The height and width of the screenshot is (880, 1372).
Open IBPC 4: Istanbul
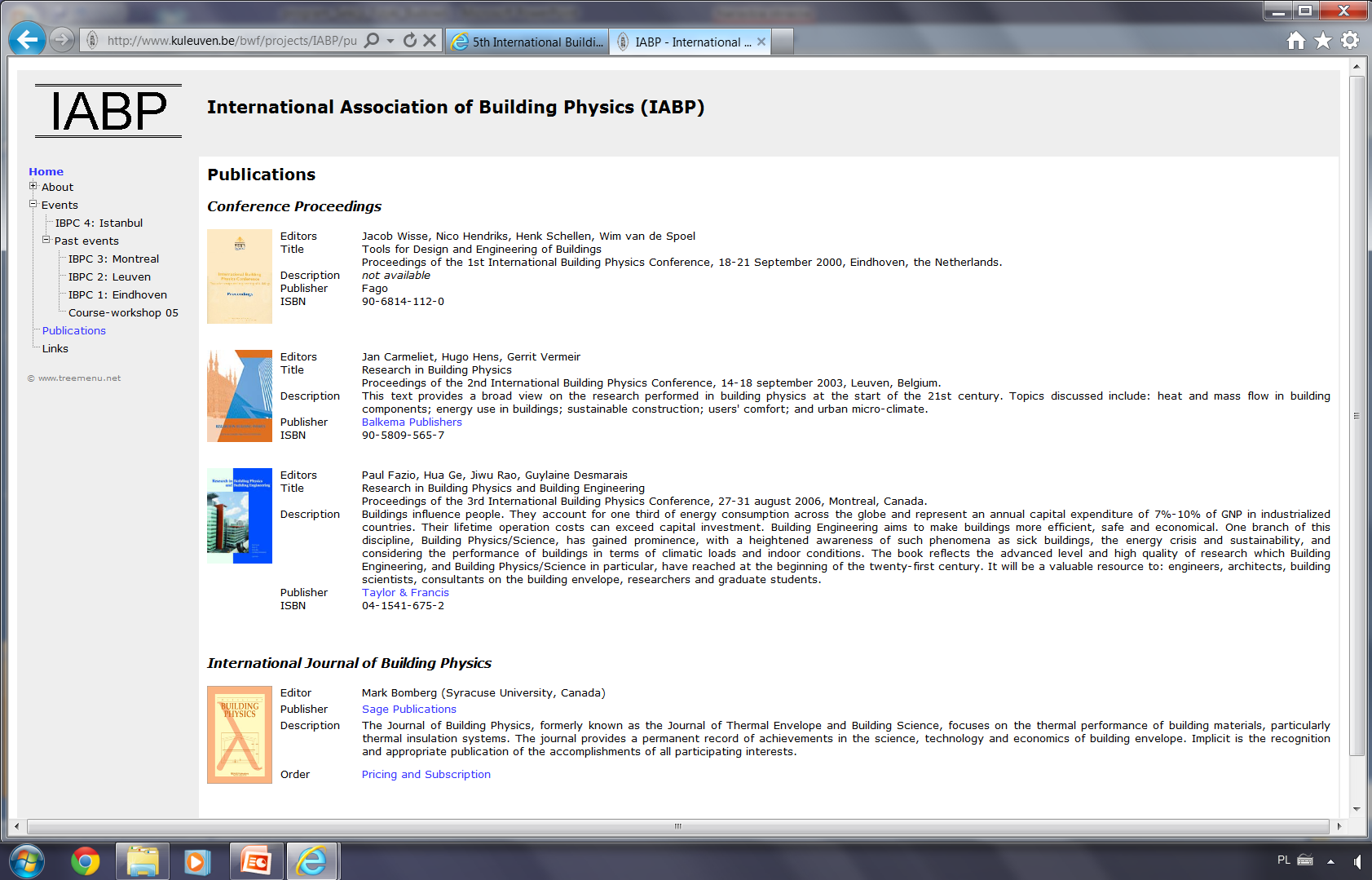(x=99, y=223)
